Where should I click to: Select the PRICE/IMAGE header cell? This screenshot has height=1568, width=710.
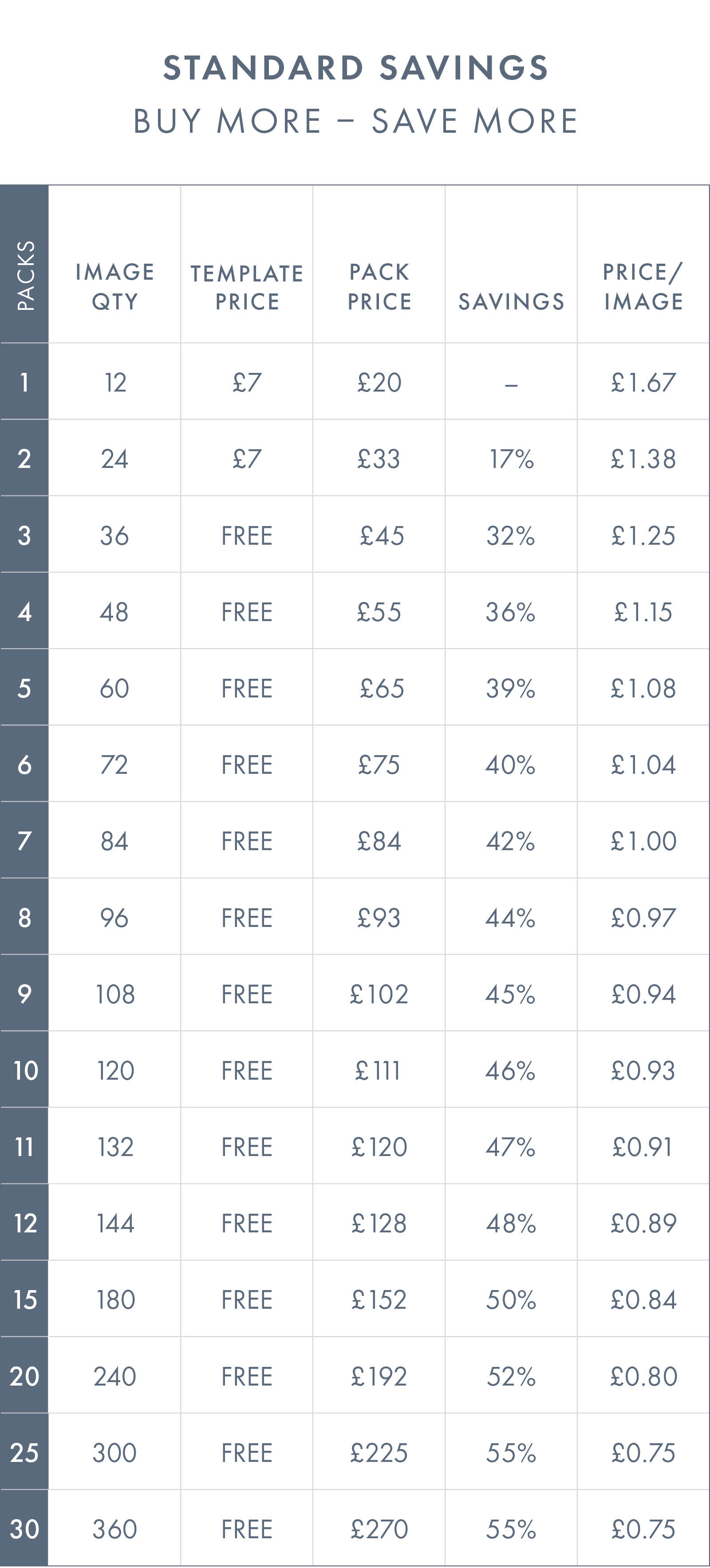643,286
